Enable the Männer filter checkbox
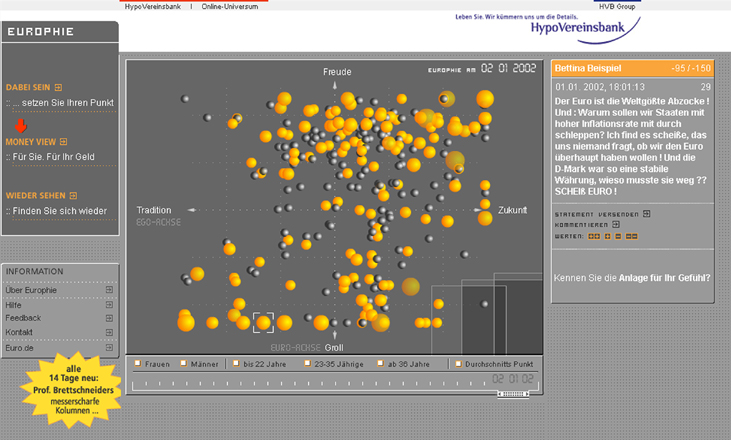The width and height of the screenshot is (731, 440). point(184,363)
